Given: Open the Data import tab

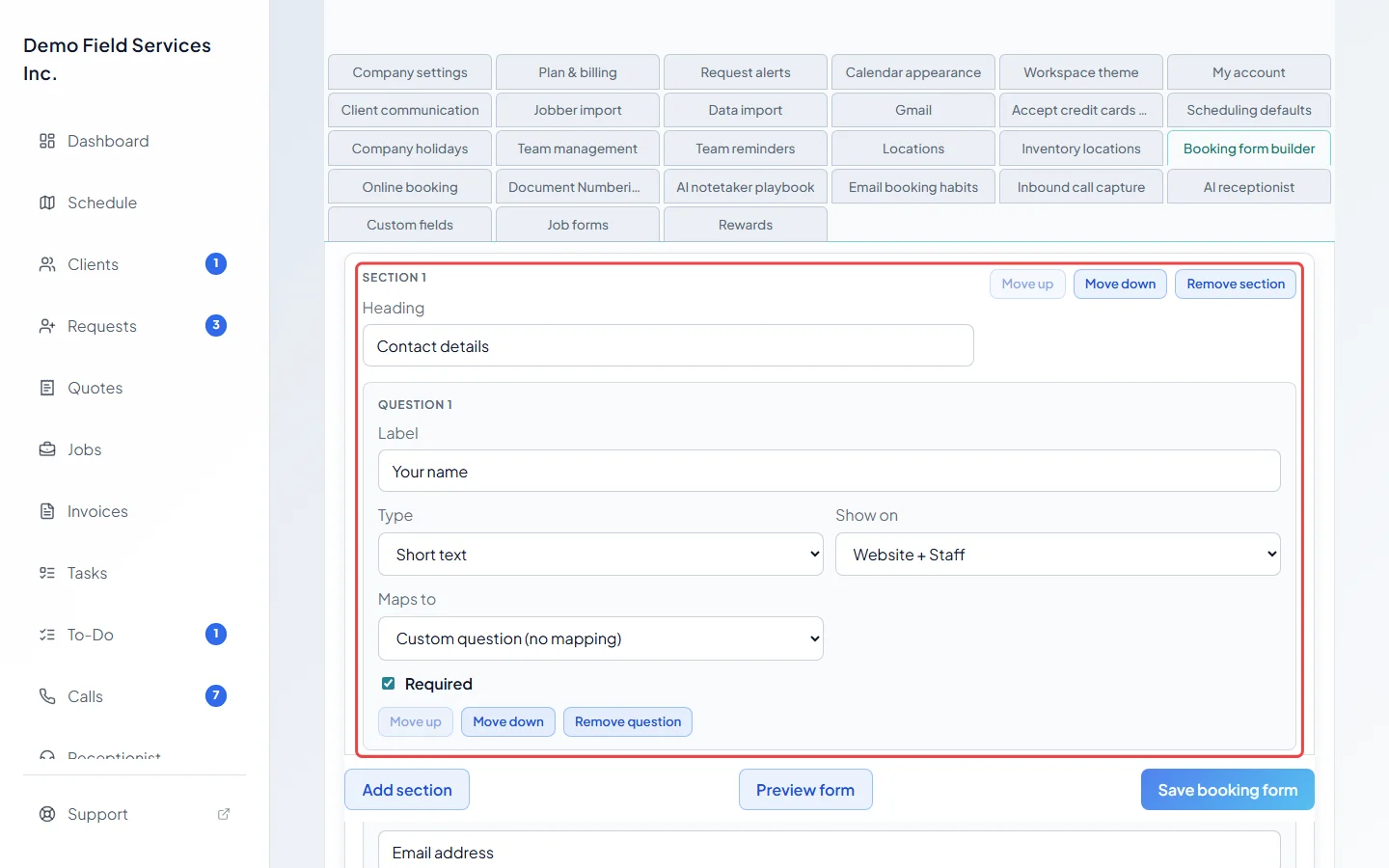Looking at the screenshot, I should [x=746, y=110].
